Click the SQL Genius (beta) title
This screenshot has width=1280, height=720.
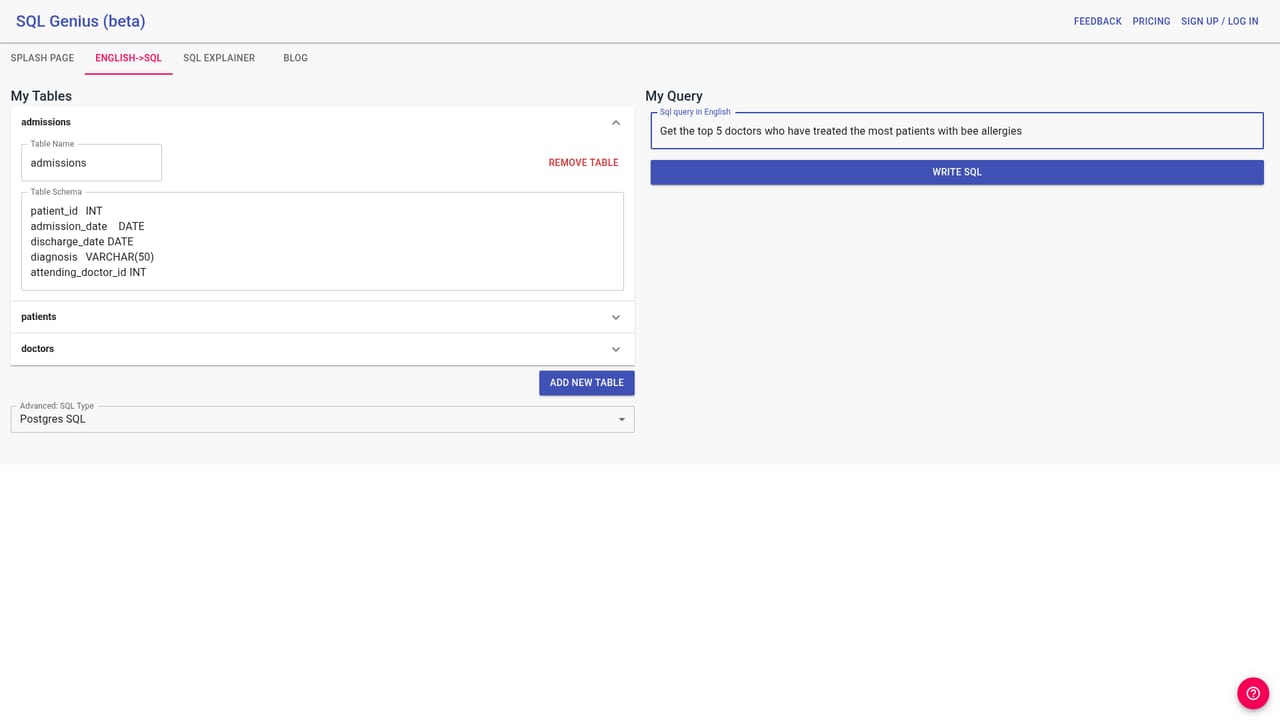click(81, 21)
